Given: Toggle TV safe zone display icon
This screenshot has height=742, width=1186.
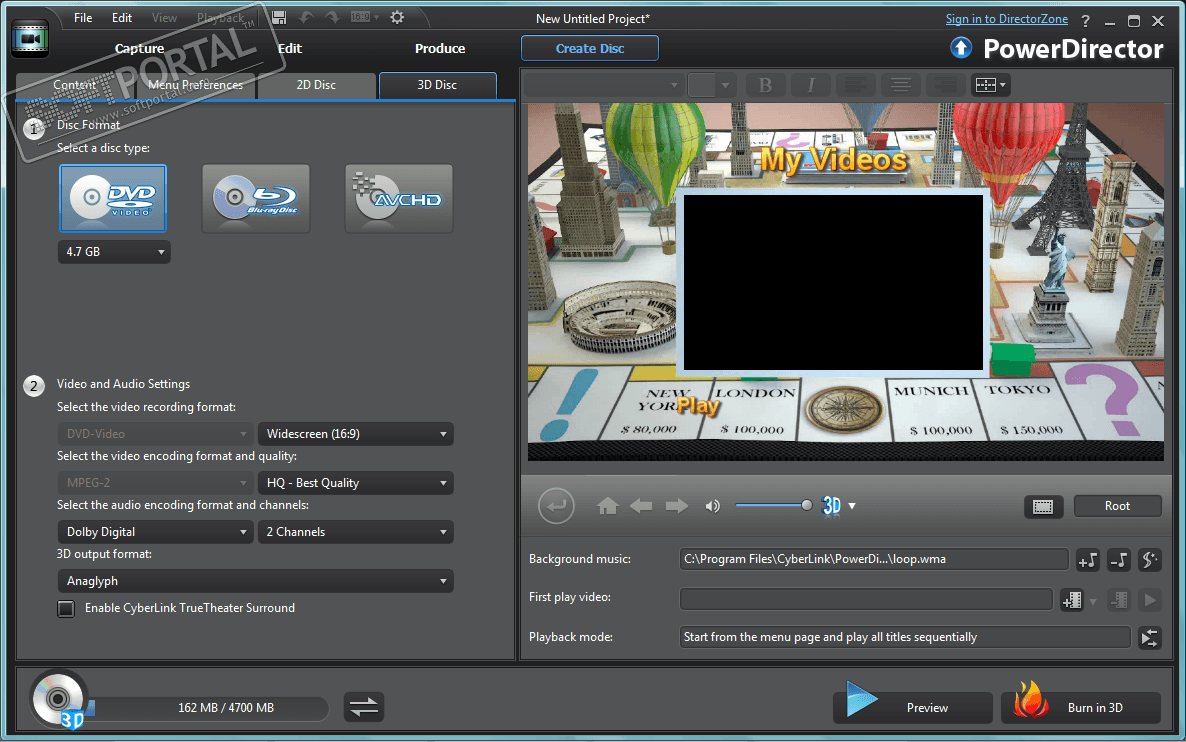Looking at the screenshot, I should click(1043, 506).
